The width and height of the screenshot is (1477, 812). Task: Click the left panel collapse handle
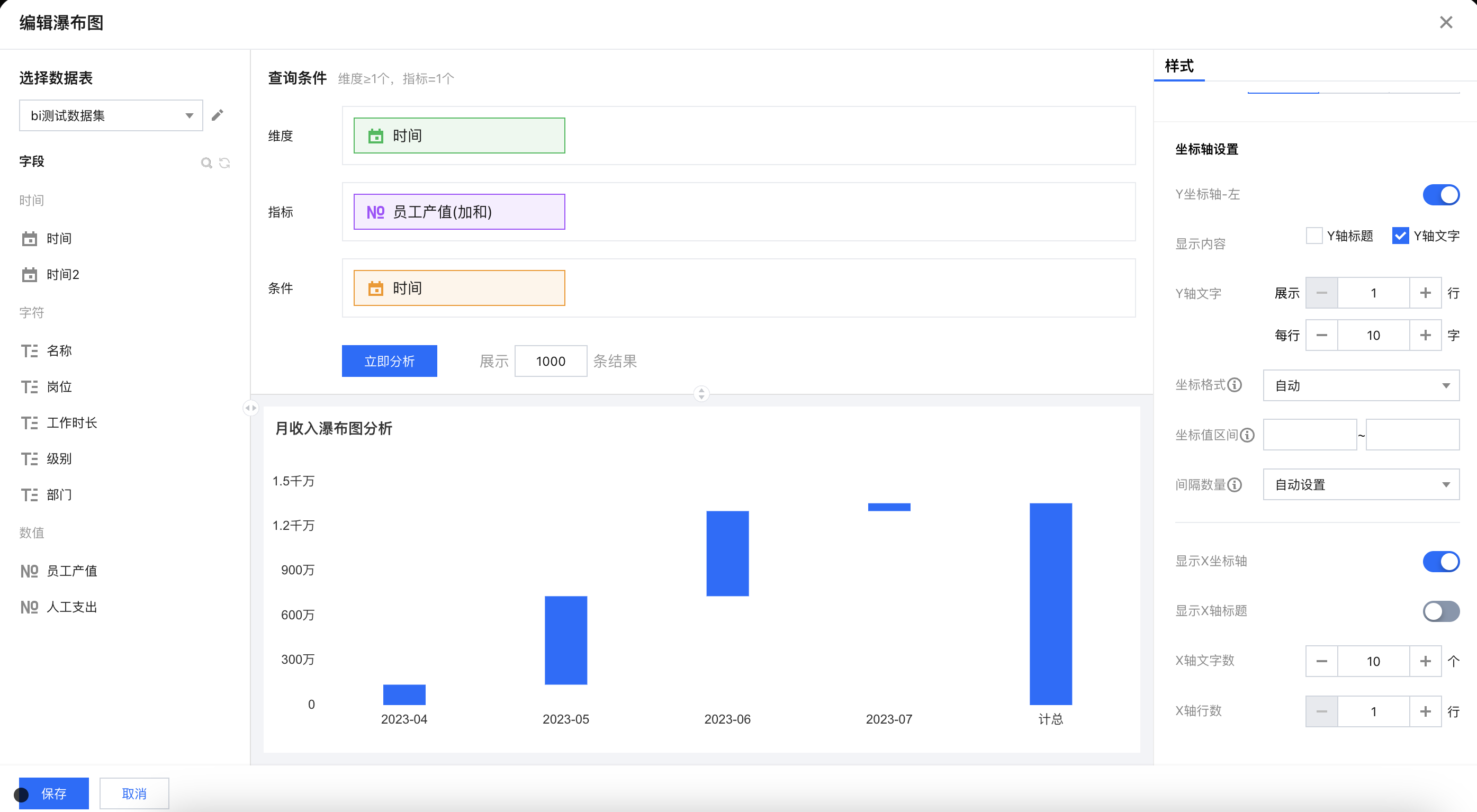point(250,408)
